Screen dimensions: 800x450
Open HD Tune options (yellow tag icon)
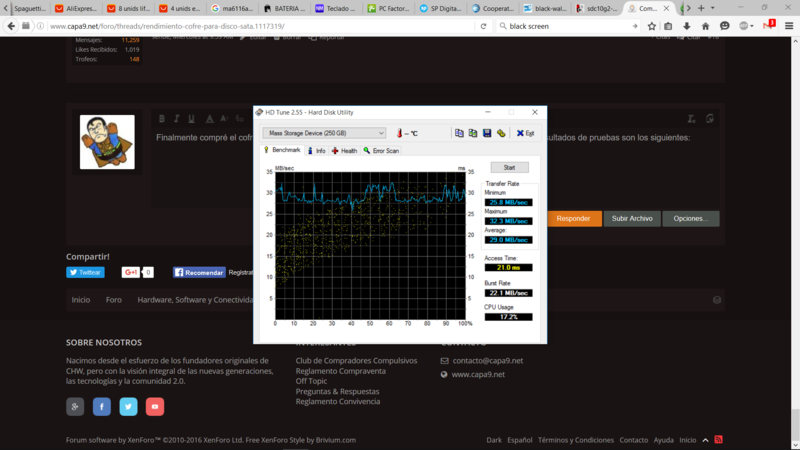(501, 133)
